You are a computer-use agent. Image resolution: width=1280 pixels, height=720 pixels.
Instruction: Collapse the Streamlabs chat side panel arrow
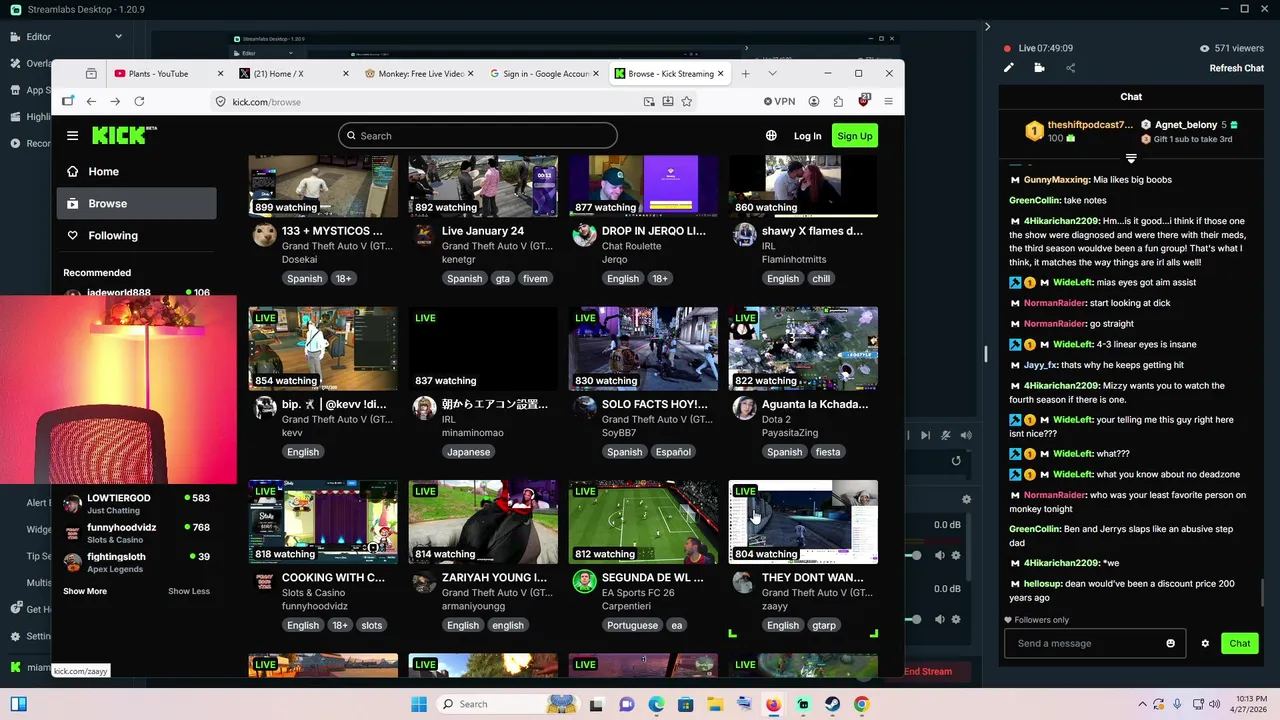(x=987, y=27)
